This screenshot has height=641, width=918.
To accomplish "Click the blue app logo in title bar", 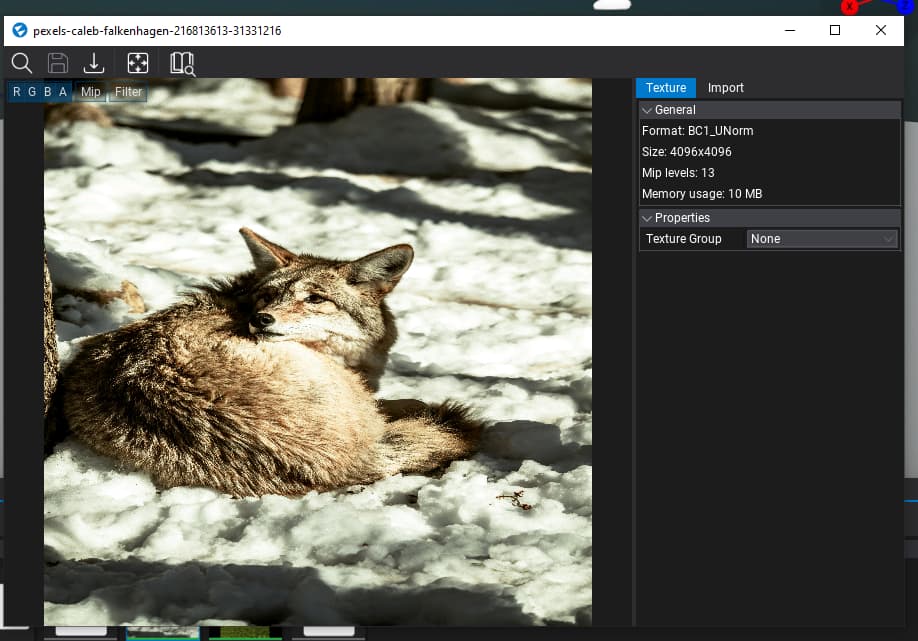I will [19, 30].
